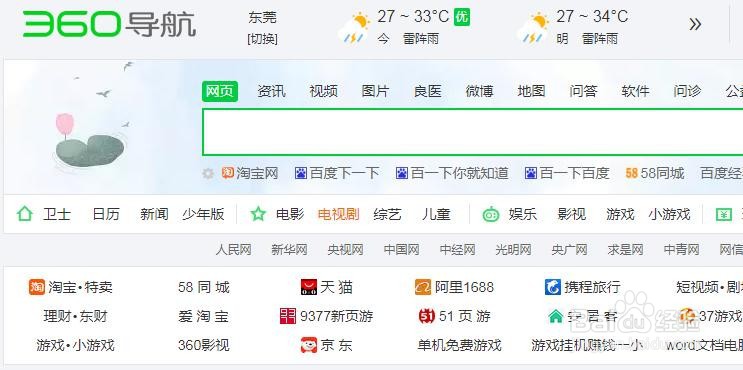Click 淘宝网 orange icon under search box
The height and width of the screenshot is (370, 743).
(228, 173)
